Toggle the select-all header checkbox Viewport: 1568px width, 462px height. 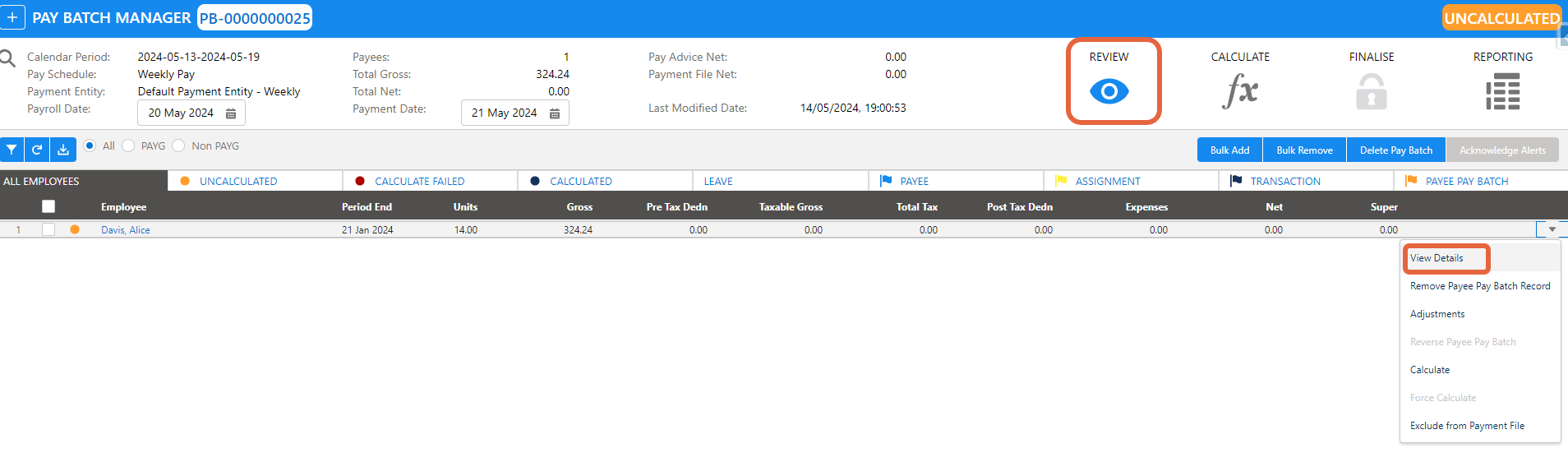(48, 206)
